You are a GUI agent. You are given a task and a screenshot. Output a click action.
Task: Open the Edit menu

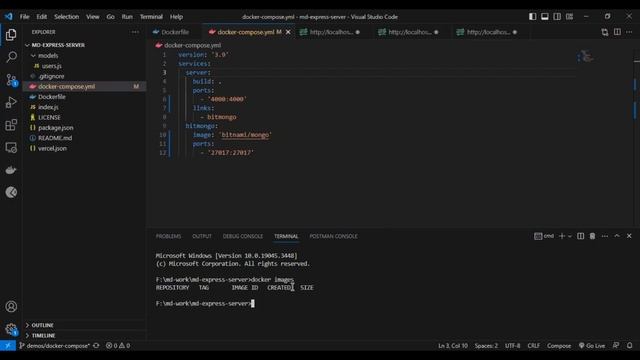[42, 17]
